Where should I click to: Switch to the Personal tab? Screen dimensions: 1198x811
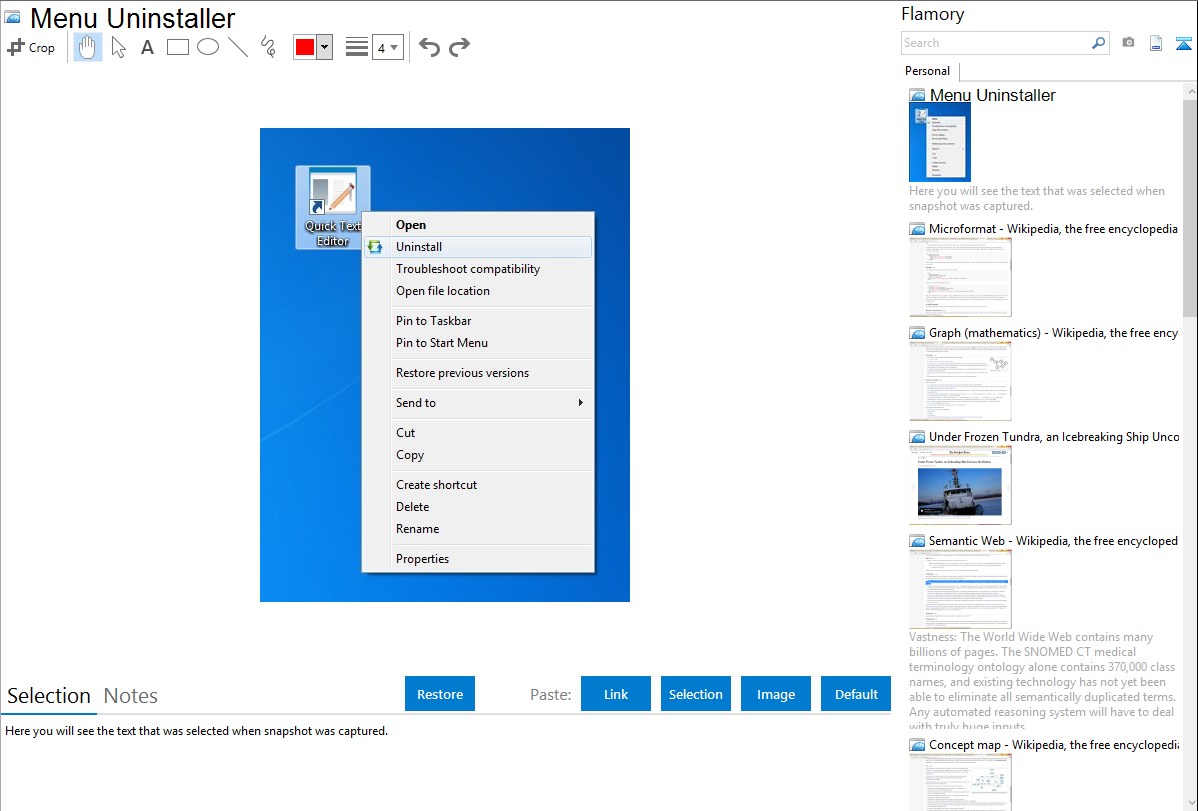pos(928,71)
